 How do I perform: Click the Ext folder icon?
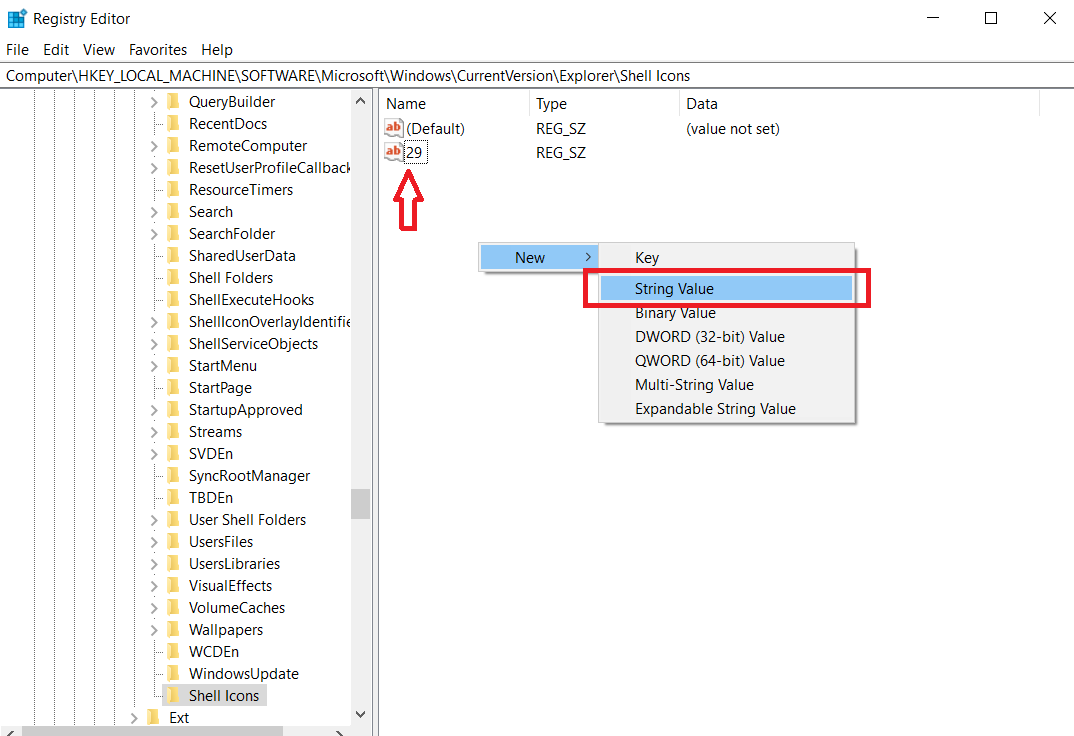(153, 717)
